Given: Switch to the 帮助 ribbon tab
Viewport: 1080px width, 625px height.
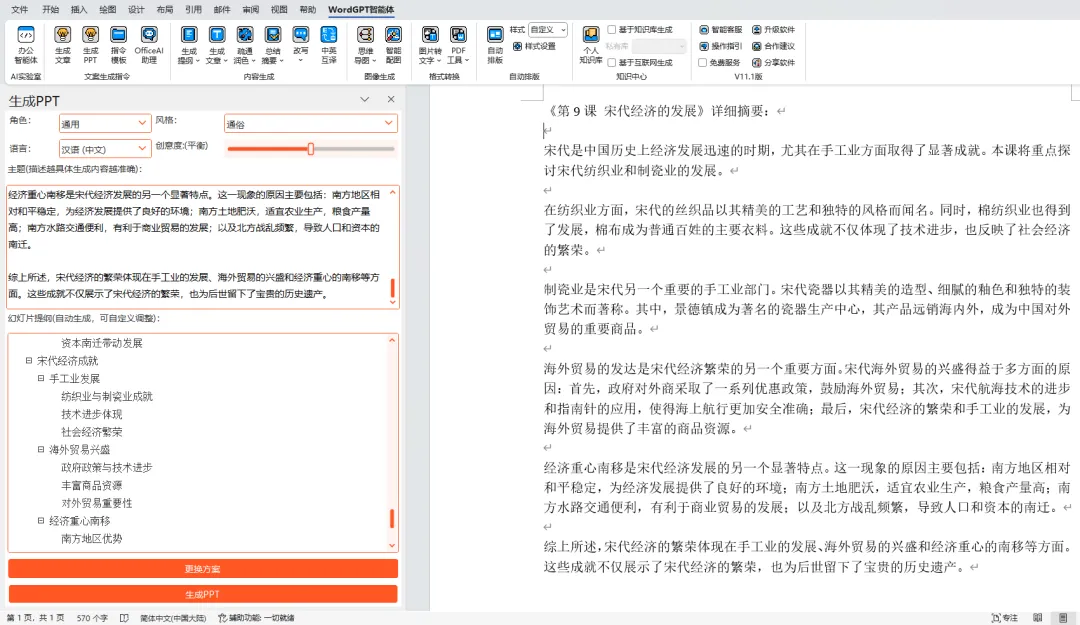Looking at the screenshot, I should point(307,10).
